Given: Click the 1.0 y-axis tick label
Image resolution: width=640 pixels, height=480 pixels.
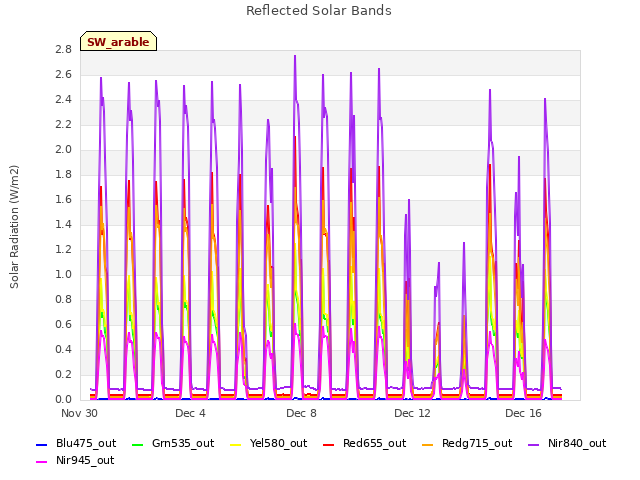Looking at the screenshot, I should (63, 274).
